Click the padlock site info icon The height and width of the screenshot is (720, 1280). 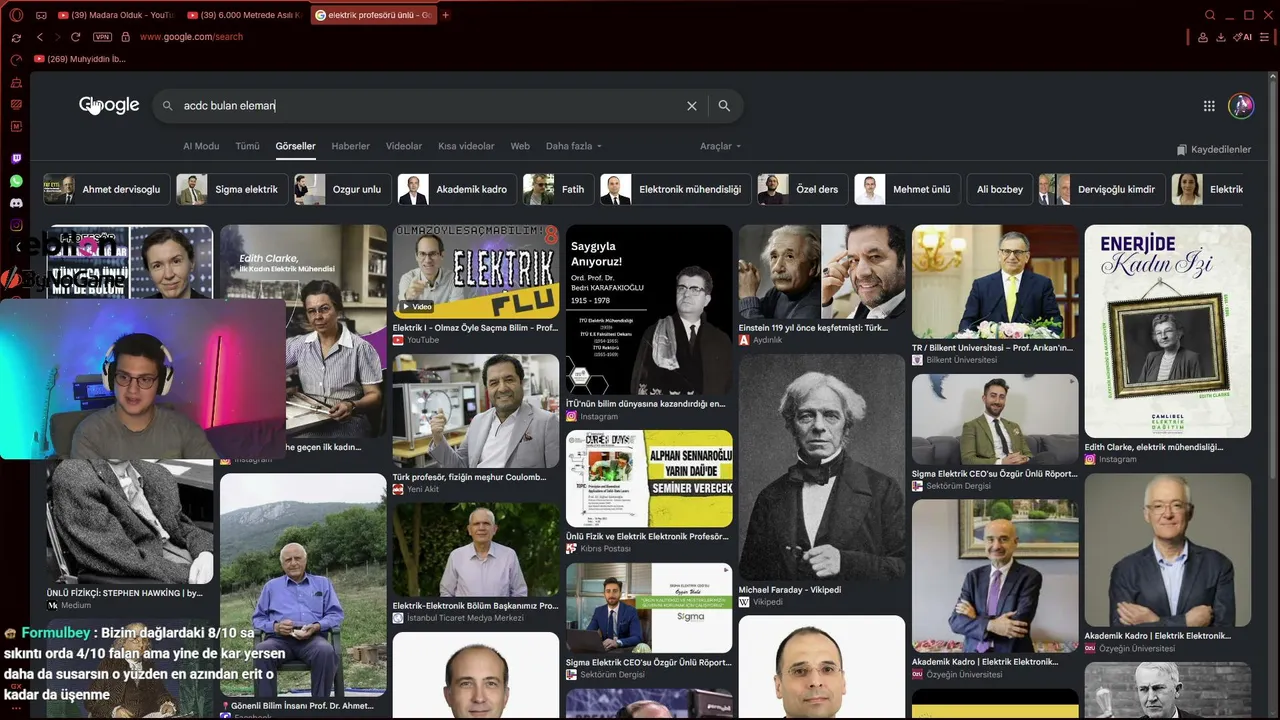[x=125, y=37]
